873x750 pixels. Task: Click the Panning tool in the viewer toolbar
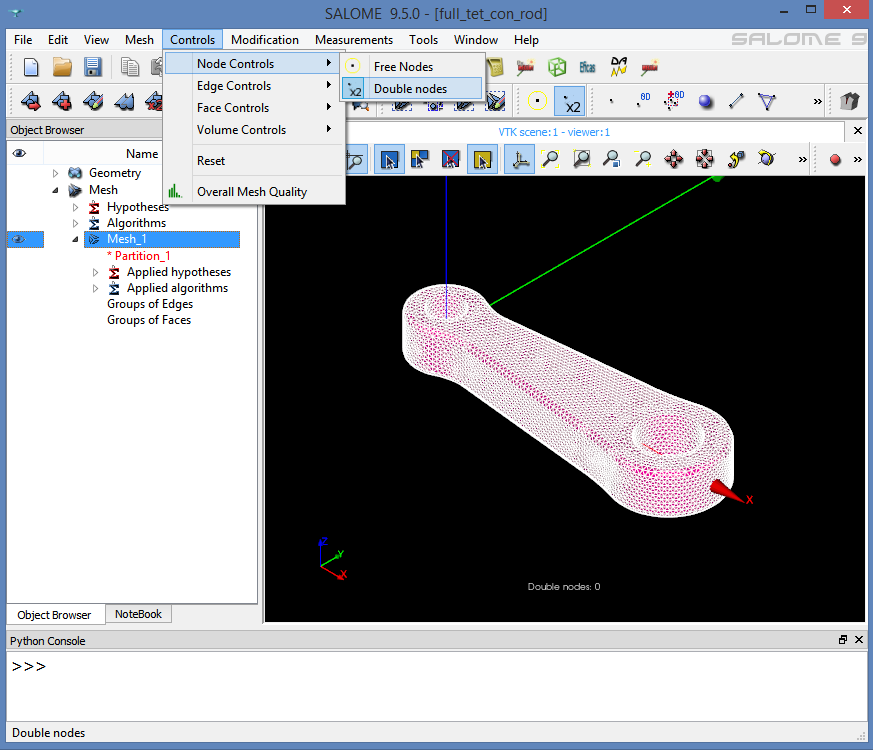tap(674, 159)
